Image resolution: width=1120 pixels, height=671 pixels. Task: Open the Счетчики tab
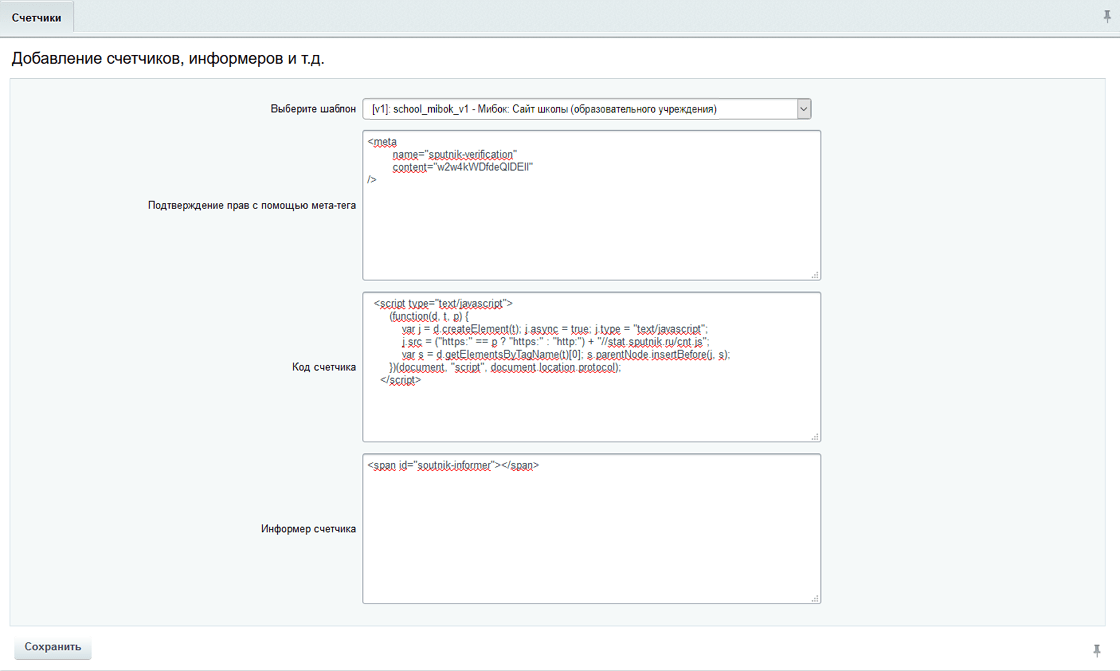click(x=36, y=17)
